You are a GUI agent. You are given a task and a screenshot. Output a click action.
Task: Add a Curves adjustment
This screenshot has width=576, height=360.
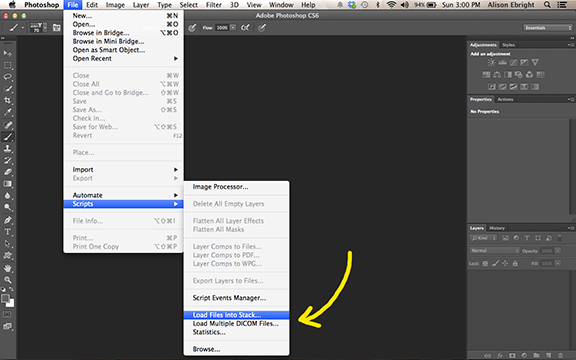click(513, 62)
